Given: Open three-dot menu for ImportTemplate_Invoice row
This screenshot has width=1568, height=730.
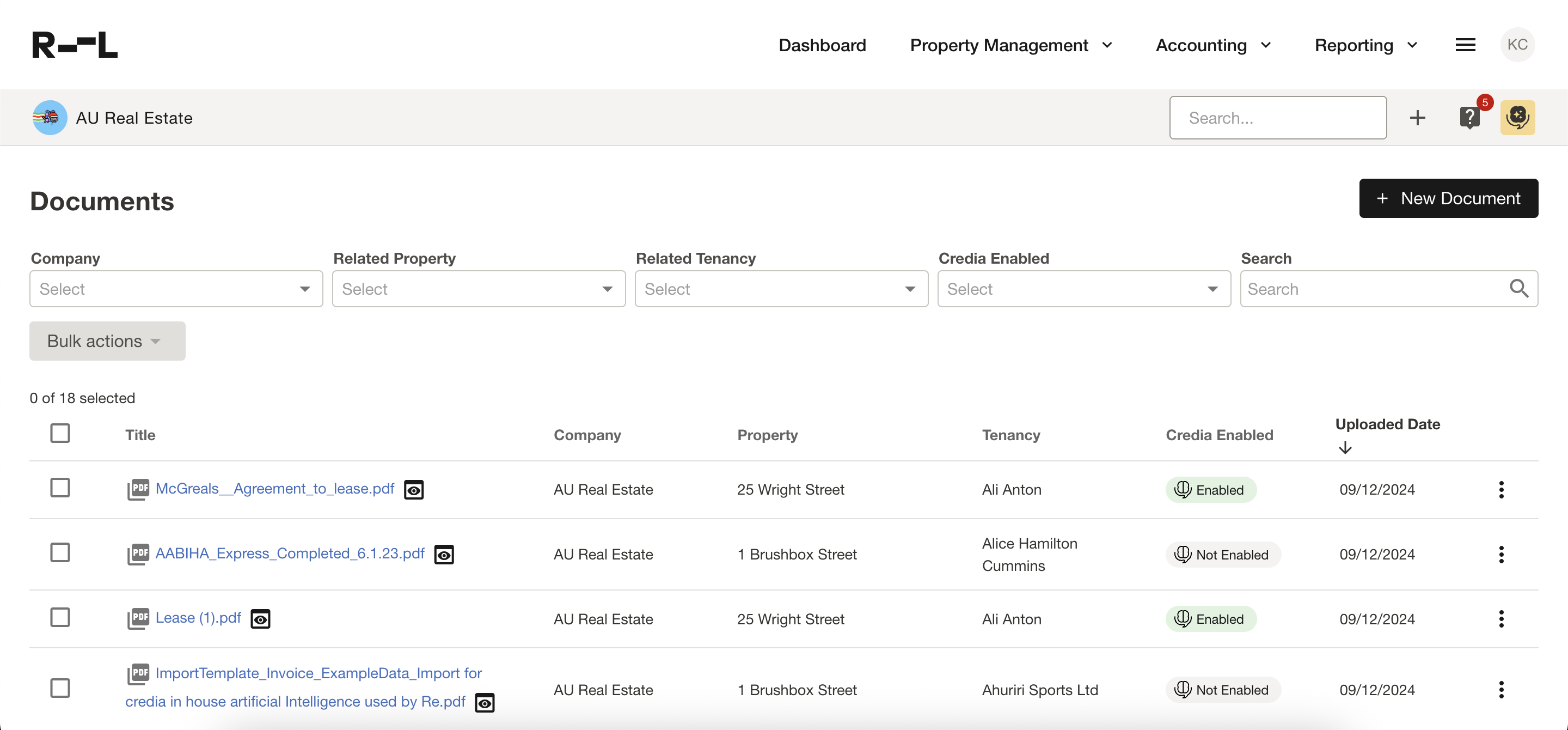Looking at the screenshot, I should click(x=1501, y=690).
